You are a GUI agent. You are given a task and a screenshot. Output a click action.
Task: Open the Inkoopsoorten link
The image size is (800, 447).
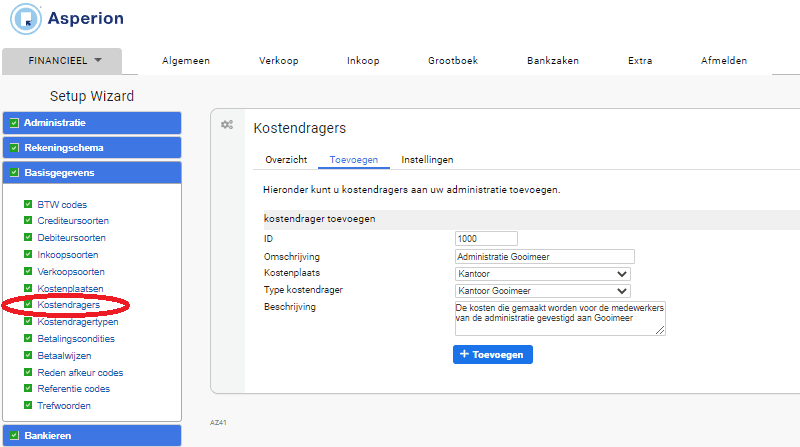click(x=68, y=255)
